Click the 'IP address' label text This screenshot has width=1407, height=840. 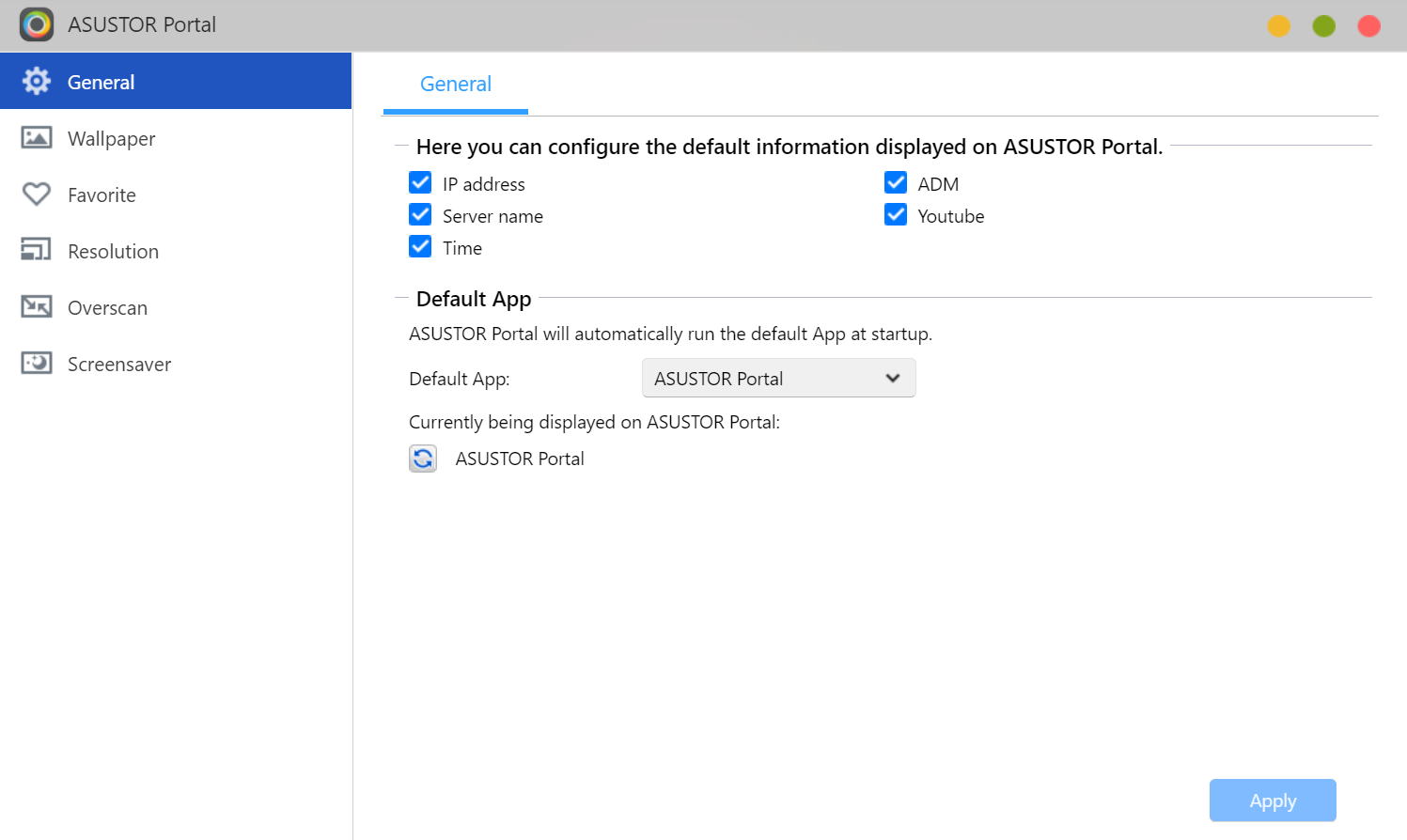(x=484, y=184)
